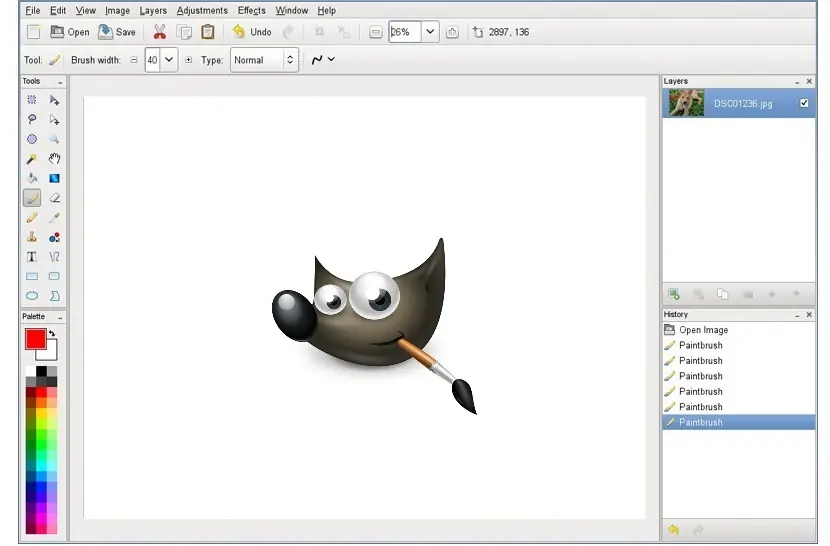Click the Open button
The height and width of the screenshot is (546, 830).
tap(69, 32)
